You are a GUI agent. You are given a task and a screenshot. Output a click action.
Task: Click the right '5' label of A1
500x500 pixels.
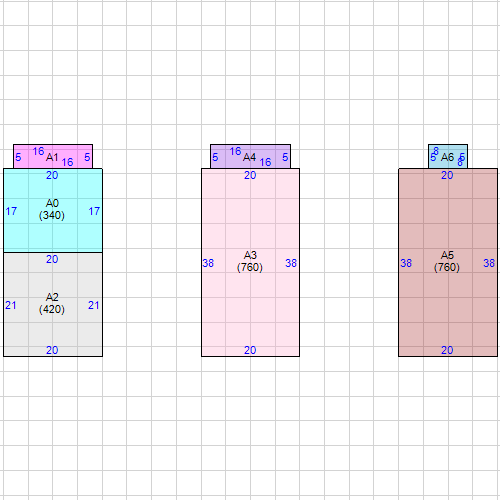pos(87,157)
